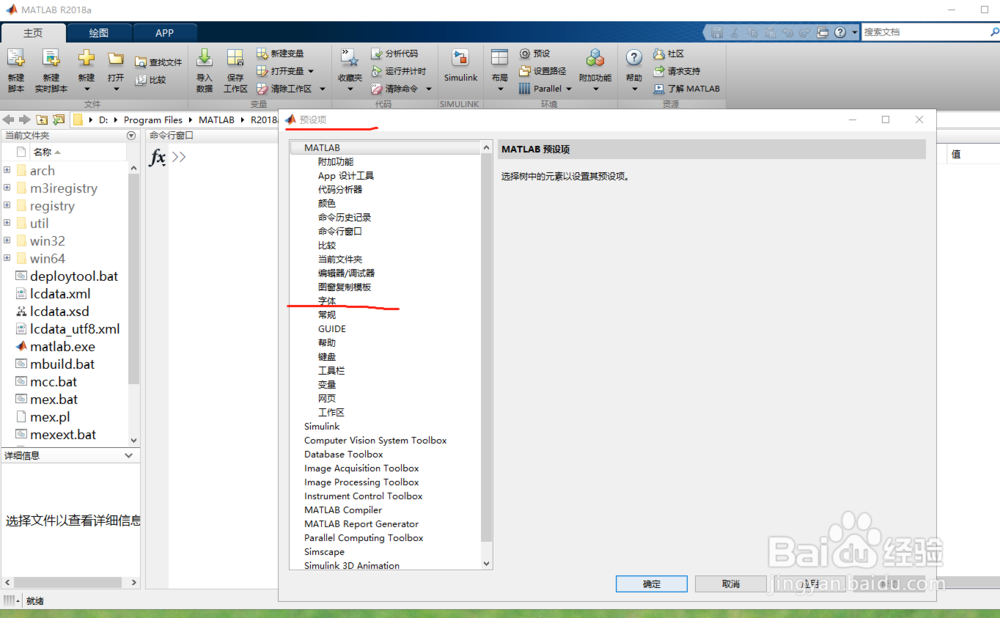The width and height of the screenshot is (1000, 618).
Task: Select the lcdata_utf8.xml file
Action: click(75, 329)
